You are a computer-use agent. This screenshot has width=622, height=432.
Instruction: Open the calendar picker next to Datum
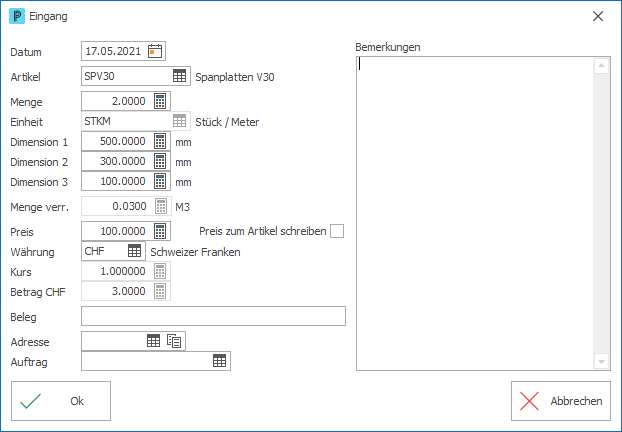coord(155,51)
